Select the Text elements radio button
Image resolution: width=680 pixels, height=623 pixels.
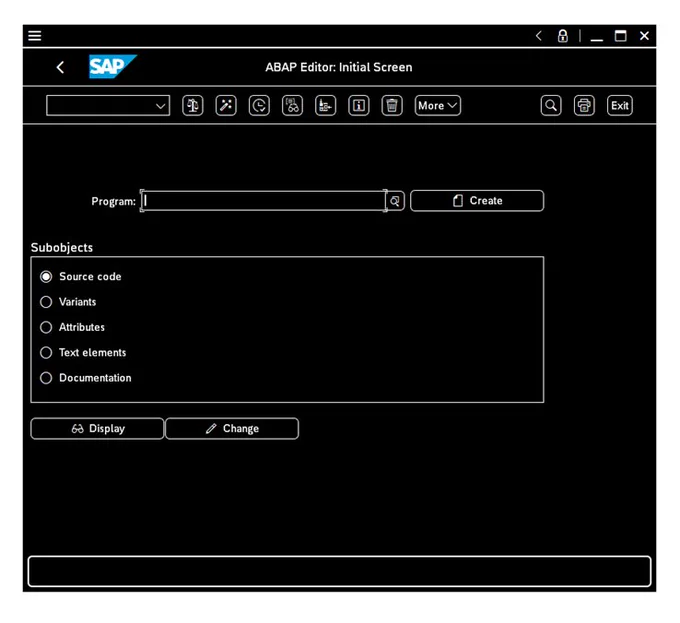click(46, 353)
